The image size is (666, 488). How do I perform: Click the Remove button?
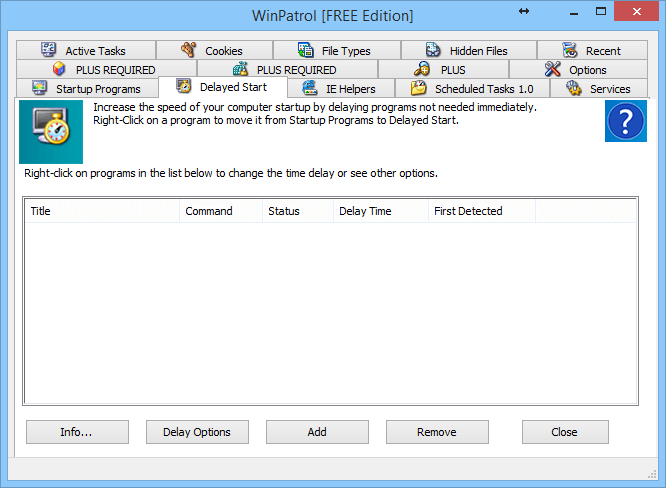pos(437,432)
